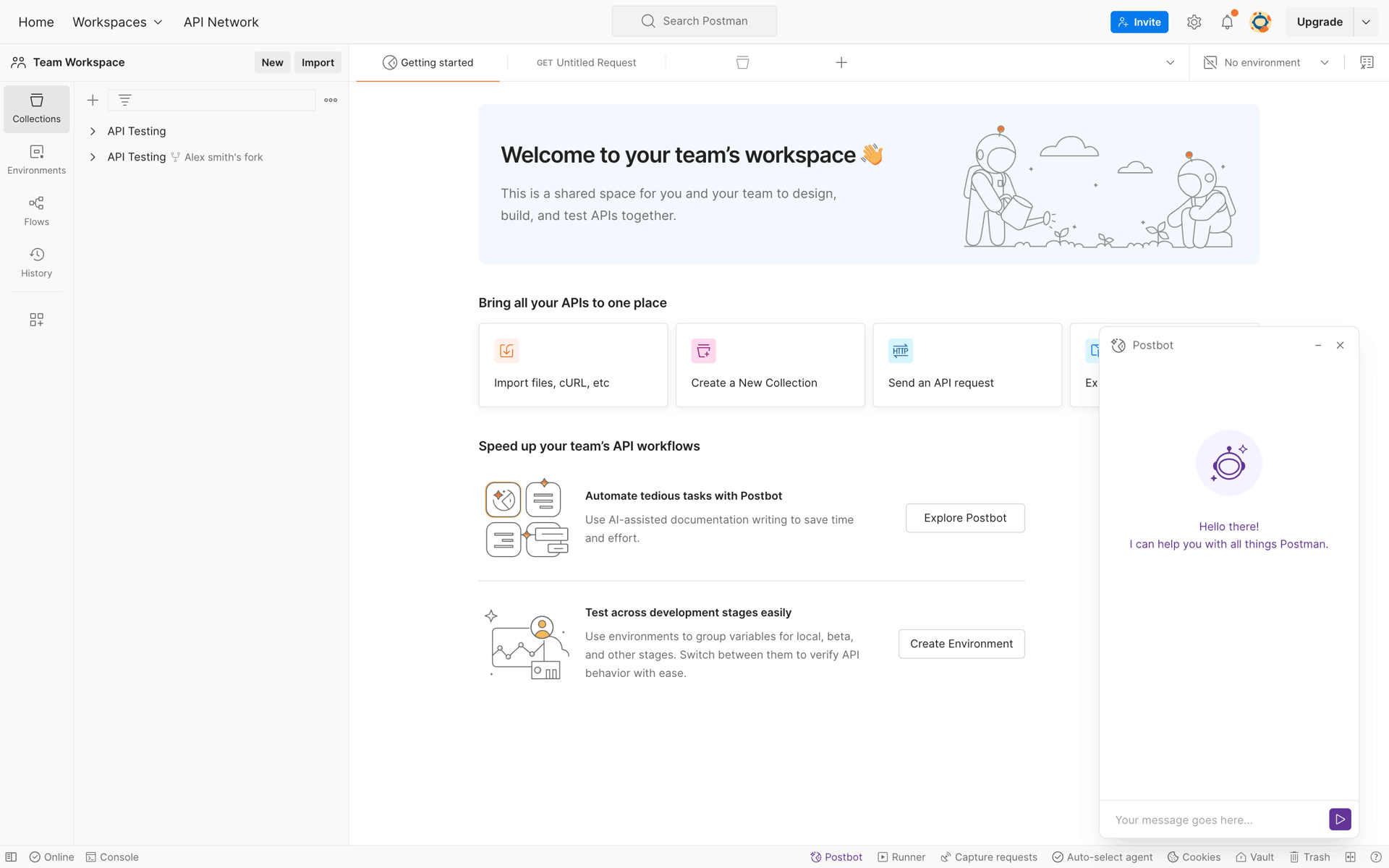Open API Network in top navigation

tap(221, 22)
